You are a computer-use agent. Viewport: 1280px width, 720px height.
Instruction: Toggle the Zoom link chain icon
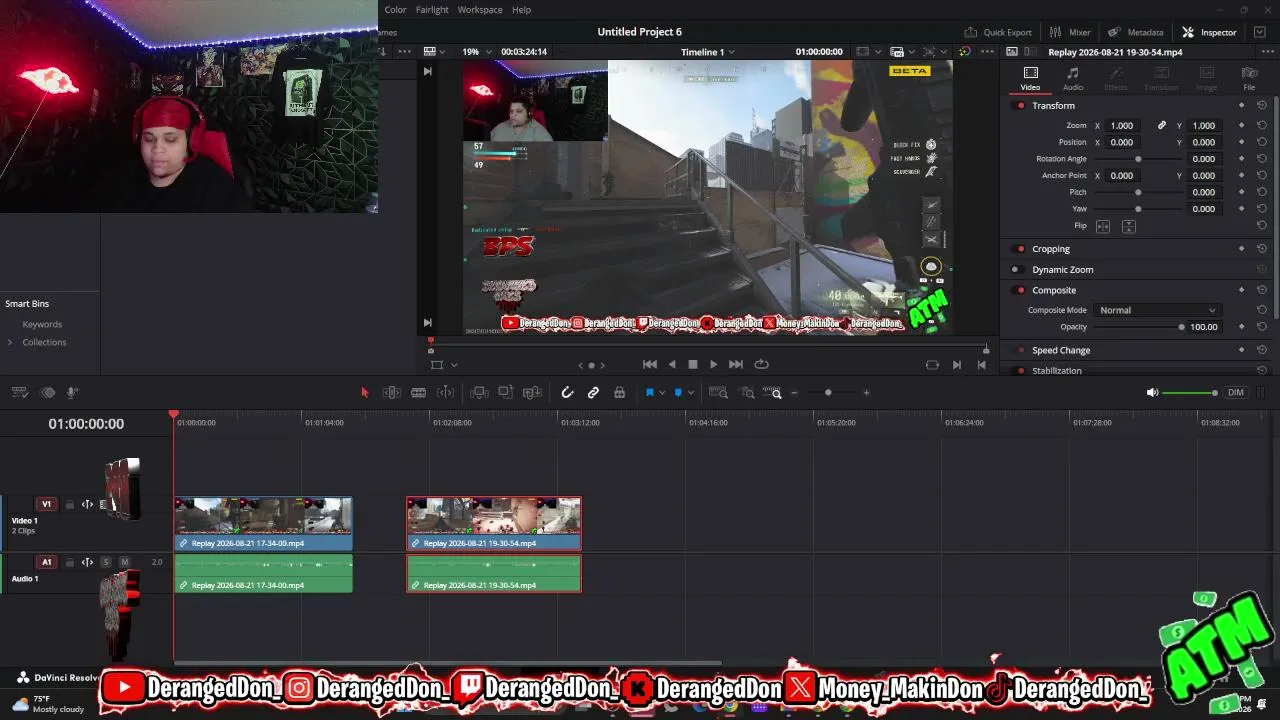[x=1161, y=126]
